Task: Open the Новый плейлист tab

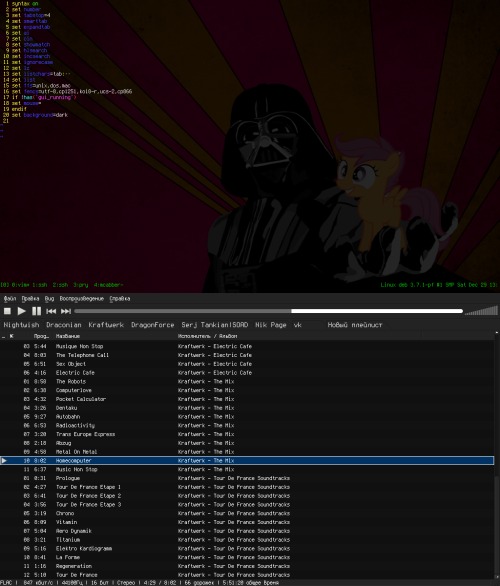Action: pyautogui.click(x=355, y=325)
